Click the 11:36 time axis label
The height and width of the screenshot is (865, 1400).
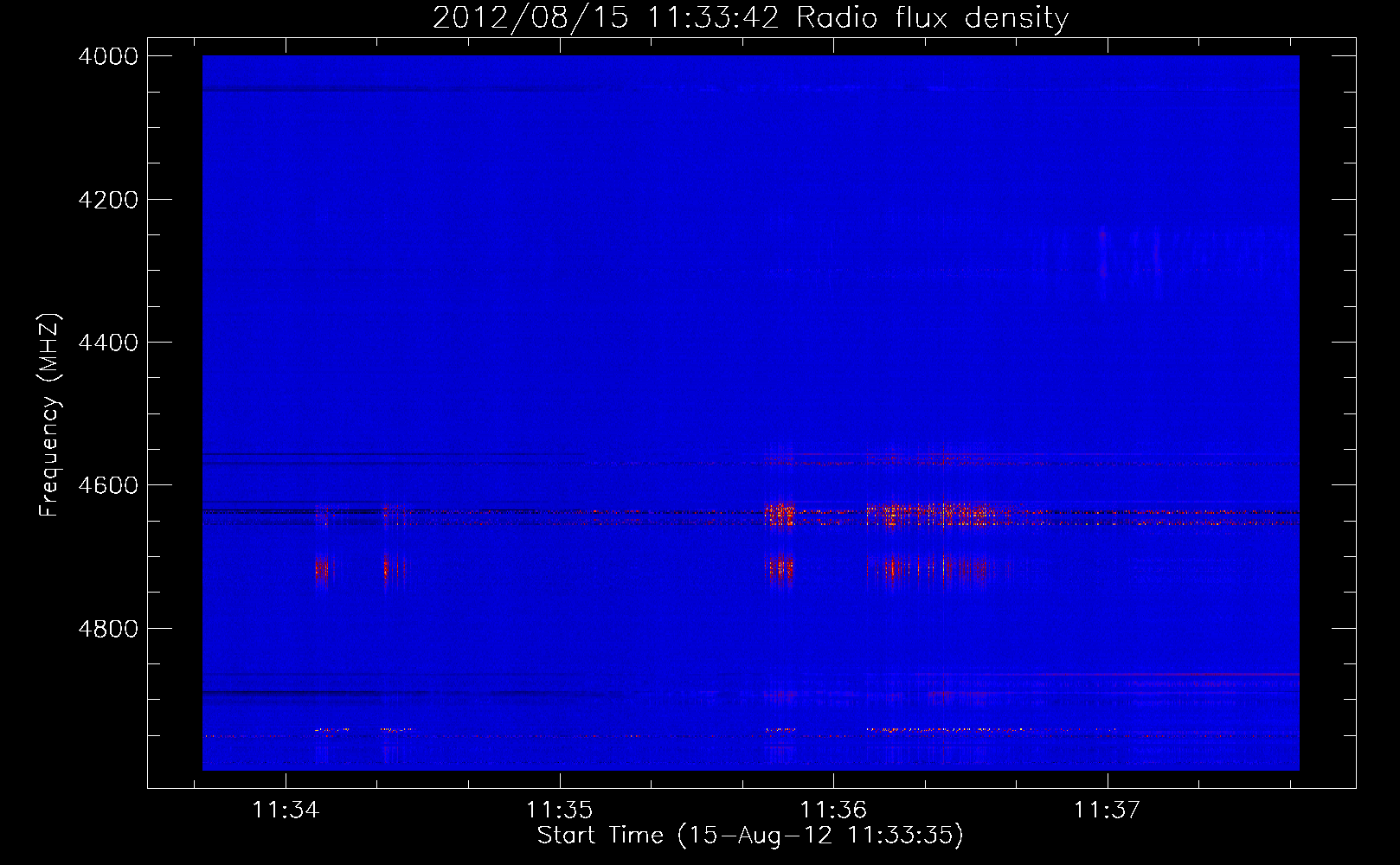(x=833, y=811)
